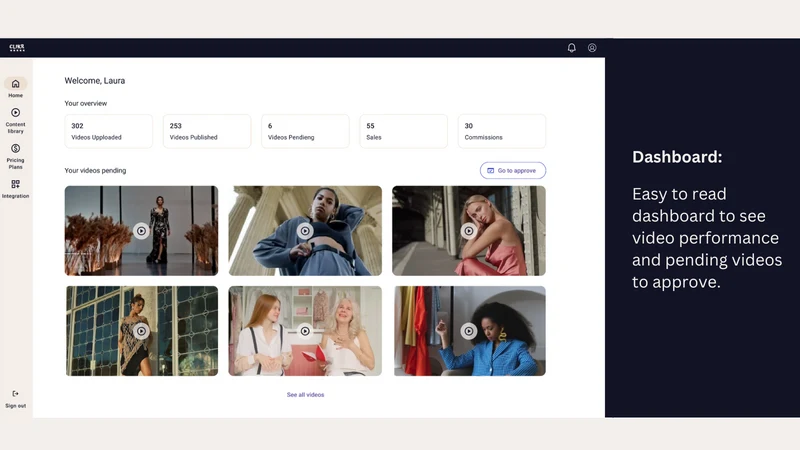Click the Your overview label
This screenshot has width=800, height=450.
point(86,103)
